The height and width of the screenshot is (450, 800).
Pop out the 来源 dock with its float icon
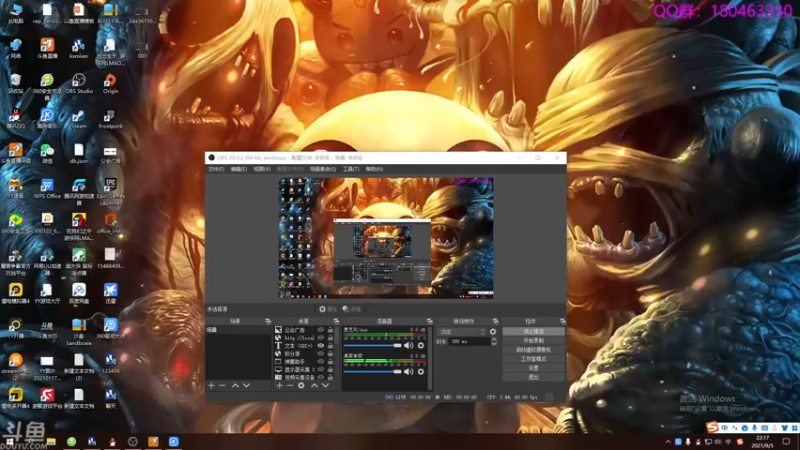tap(336, 321)
